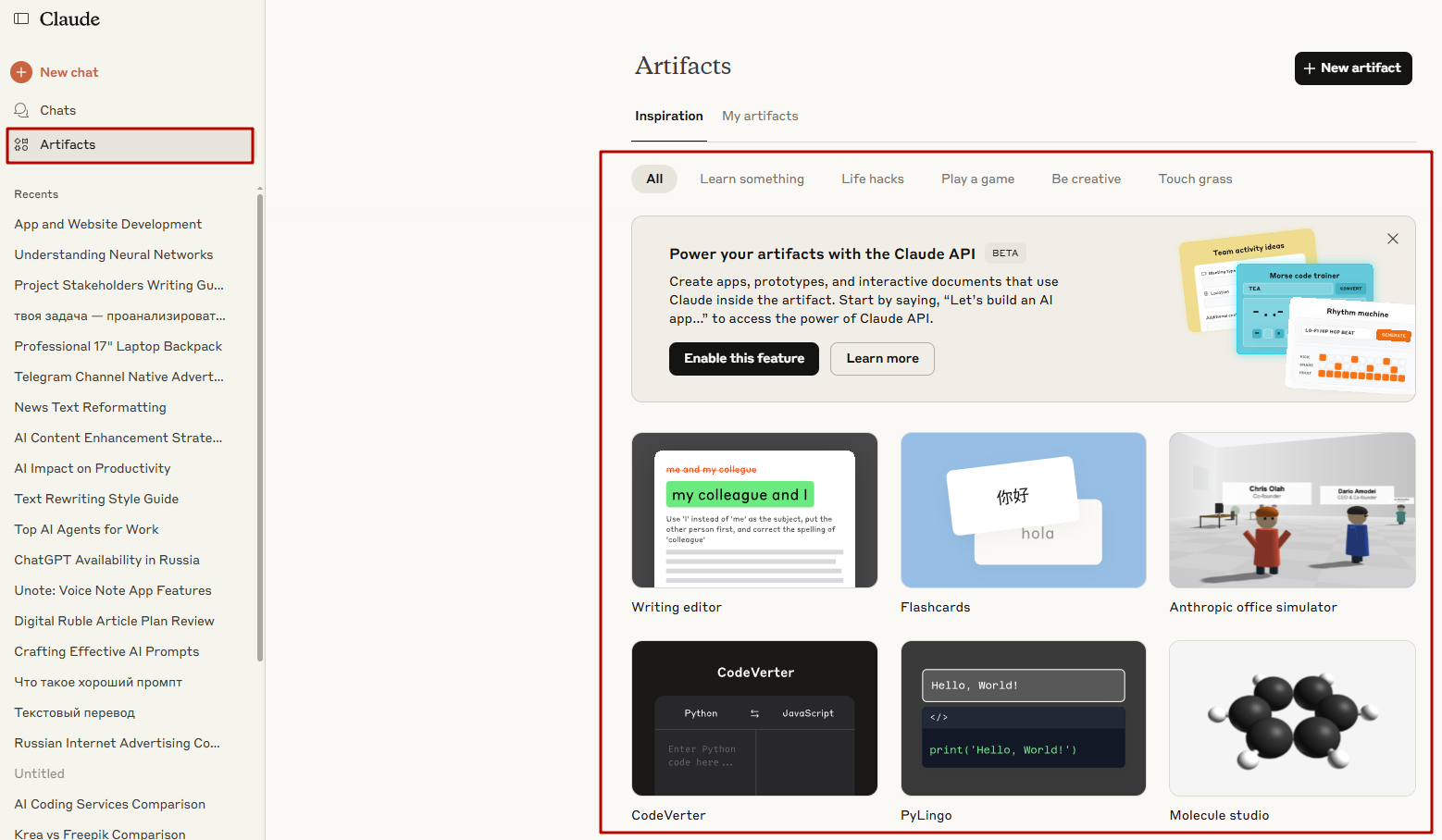This screenshot has width=1442, height=840.
Task: Open 'Что такое хороший промпт' chat
Action: point(98,682)
